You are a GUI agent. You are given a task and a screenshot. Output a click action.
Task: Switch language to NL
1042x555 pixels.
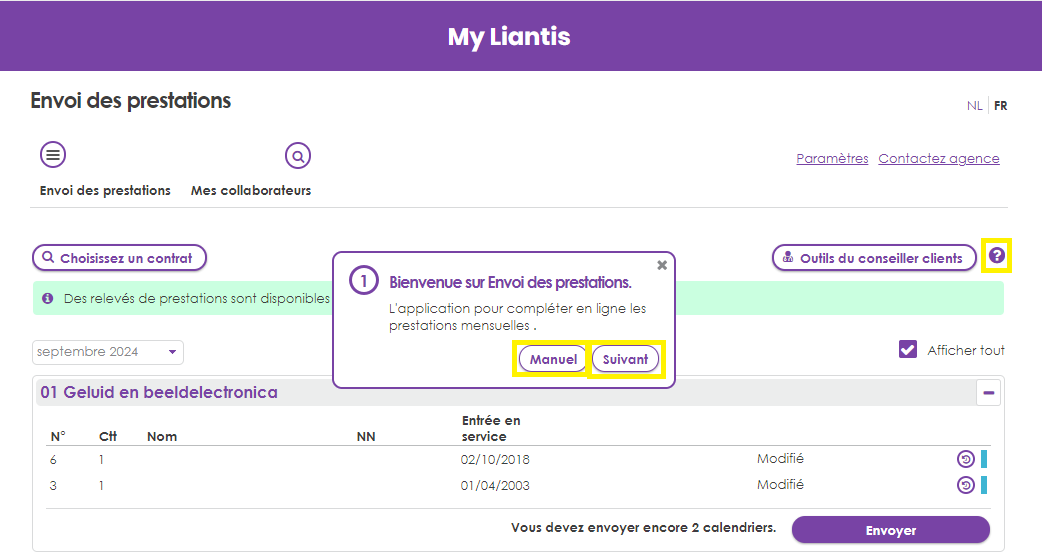pyautogui.click(x=974, y=106)
